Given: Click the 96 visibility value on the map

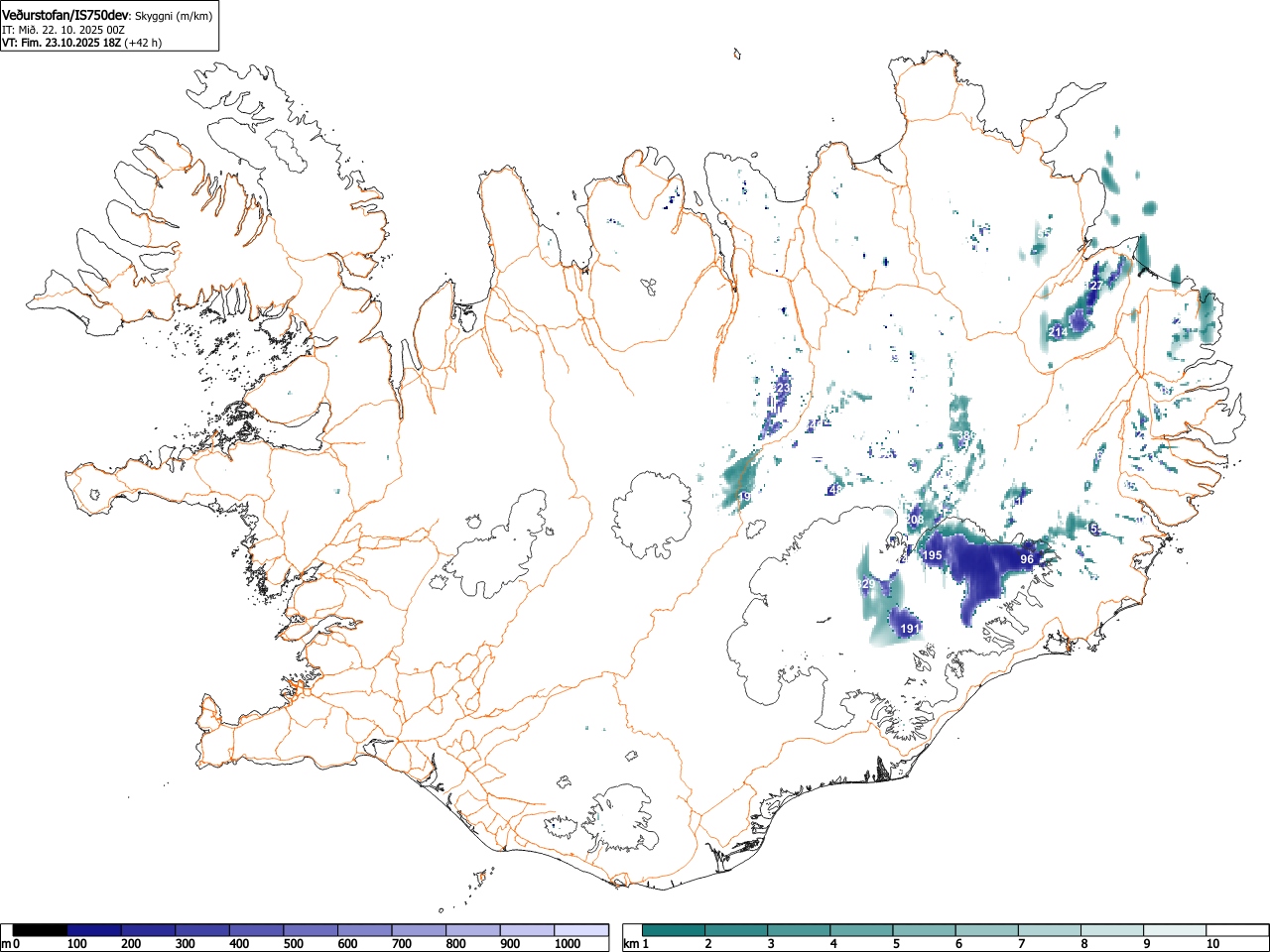Looking at the screenshot, I should [x=1027, y=559].
